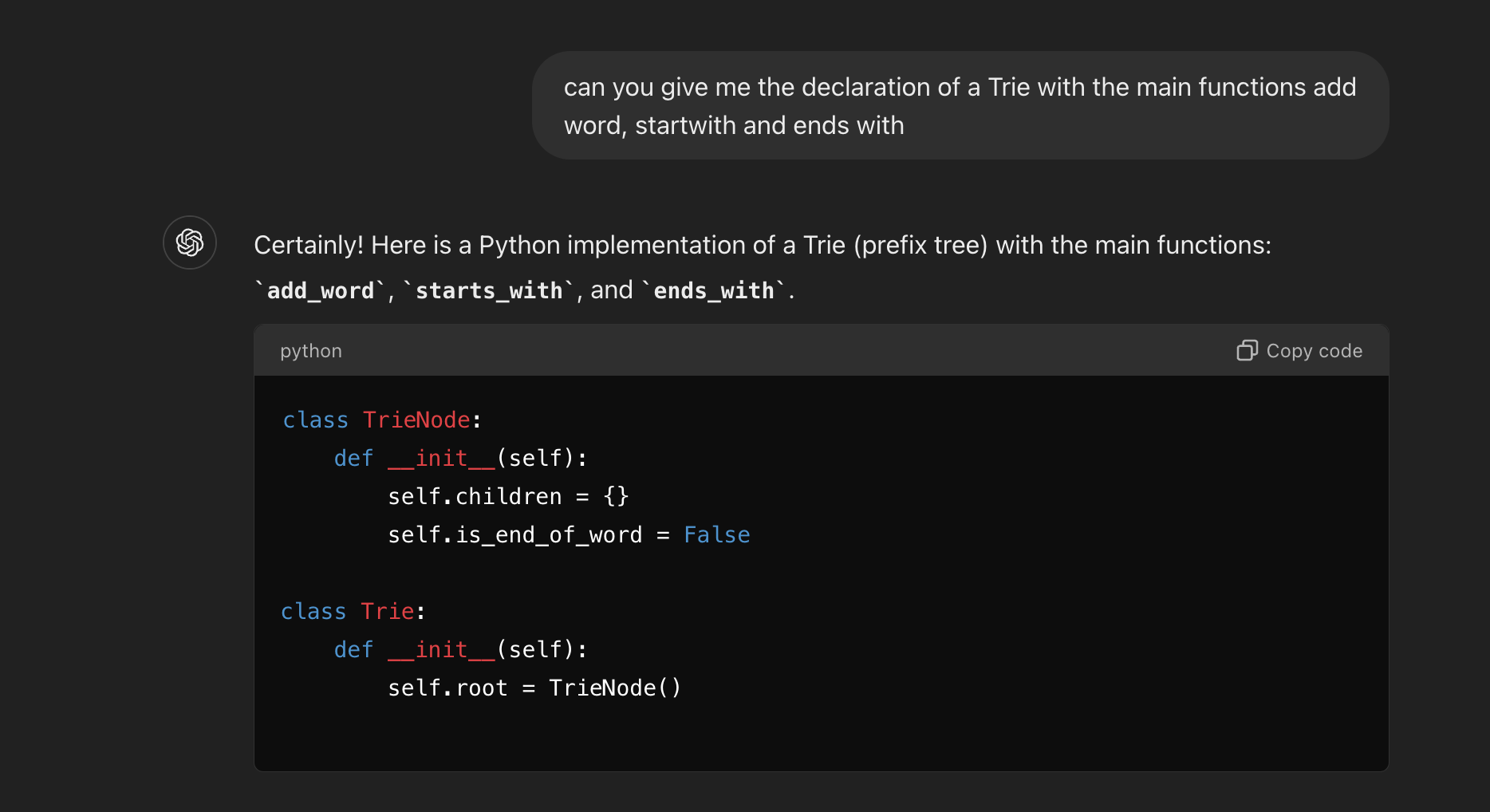Click the ChatGPT logo avatar icon
This screenshot has height=812, width=1490.
(x=190, y=242)
